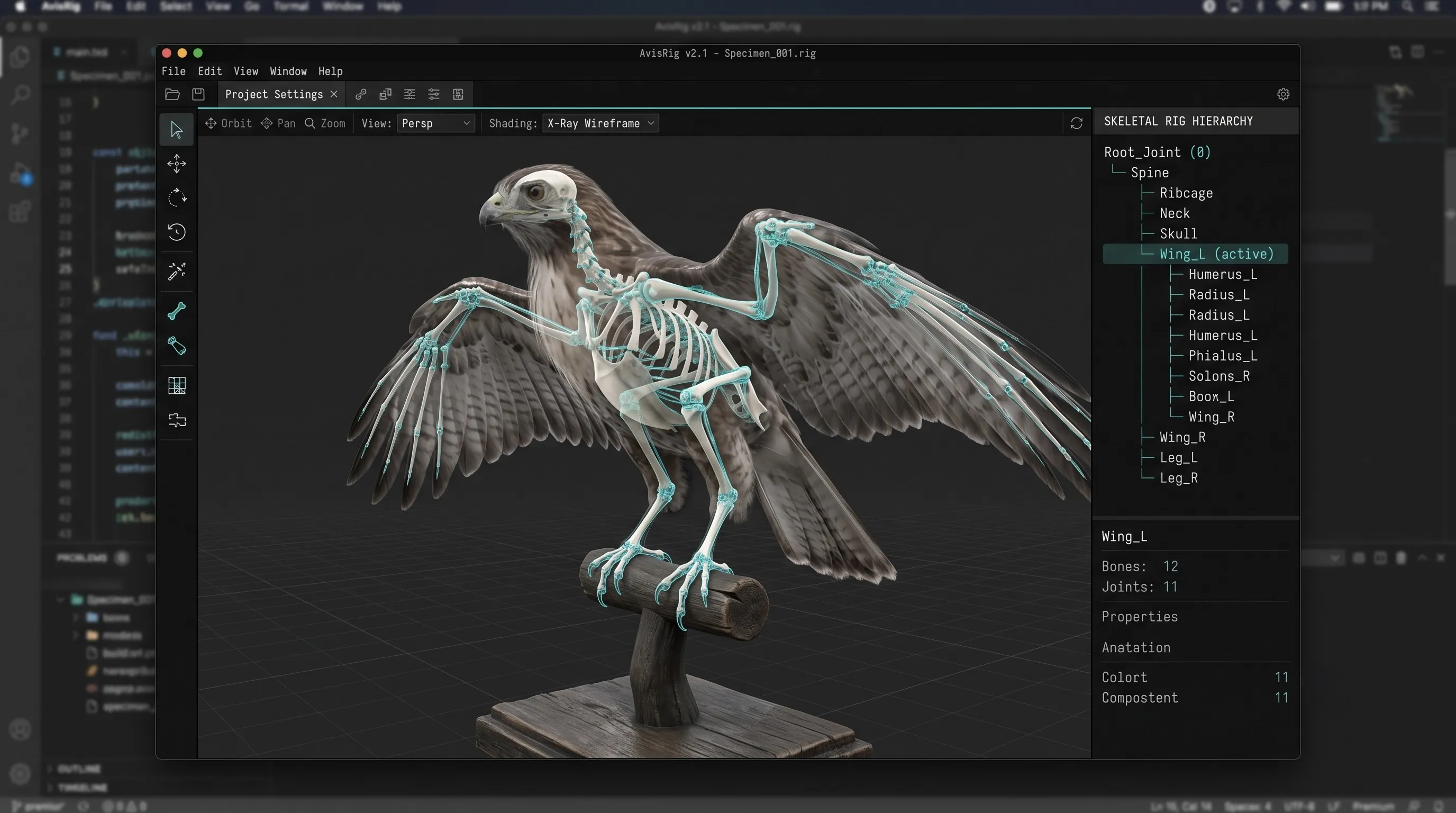Viewport: 1456px width, 813px height.
Task: Click the Bones: 12 readout
Action: [1140, 566]
